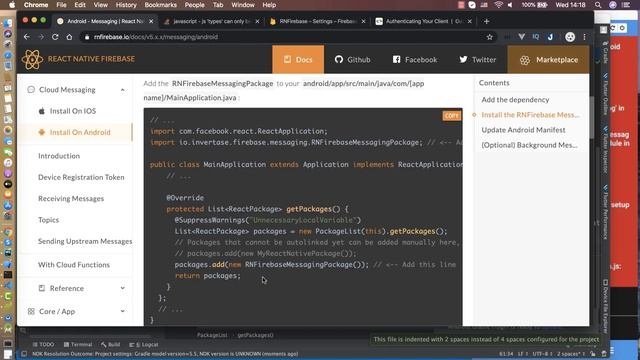Viewport: 640px width, 360px height.
Task: Close the Authenticating Your Client tab
Action: coord(469,21)
